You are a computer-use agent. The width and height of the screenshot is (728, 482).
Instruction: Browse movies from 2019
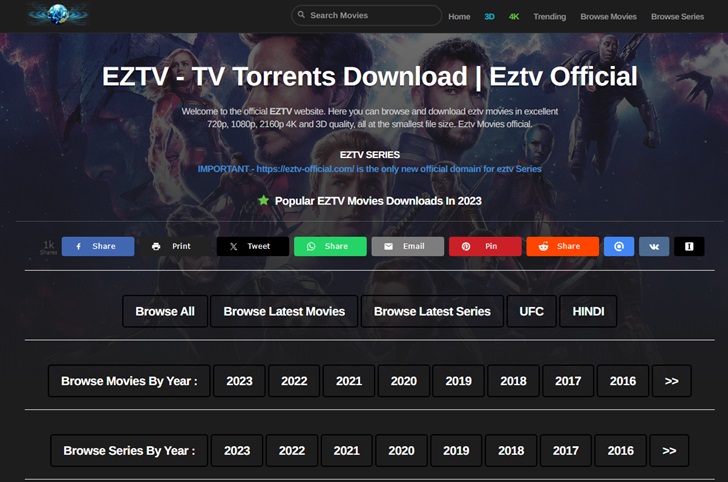pyautogui.click(x=458, y=381)
